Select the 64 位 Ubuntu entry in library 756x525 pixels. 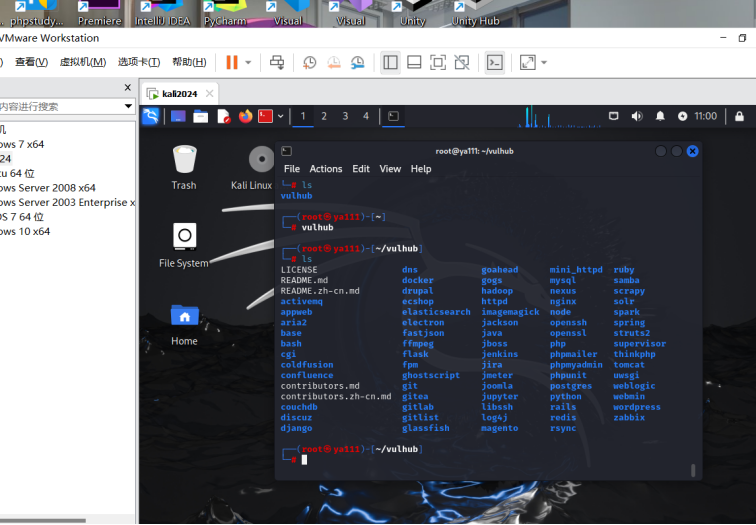click(x=17, y=173)
